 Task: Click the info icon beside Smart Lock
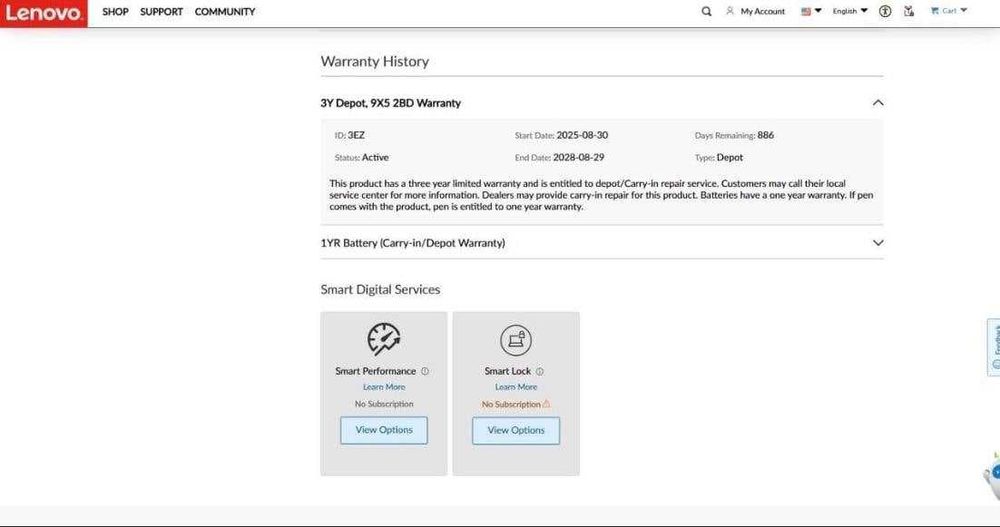540,371
